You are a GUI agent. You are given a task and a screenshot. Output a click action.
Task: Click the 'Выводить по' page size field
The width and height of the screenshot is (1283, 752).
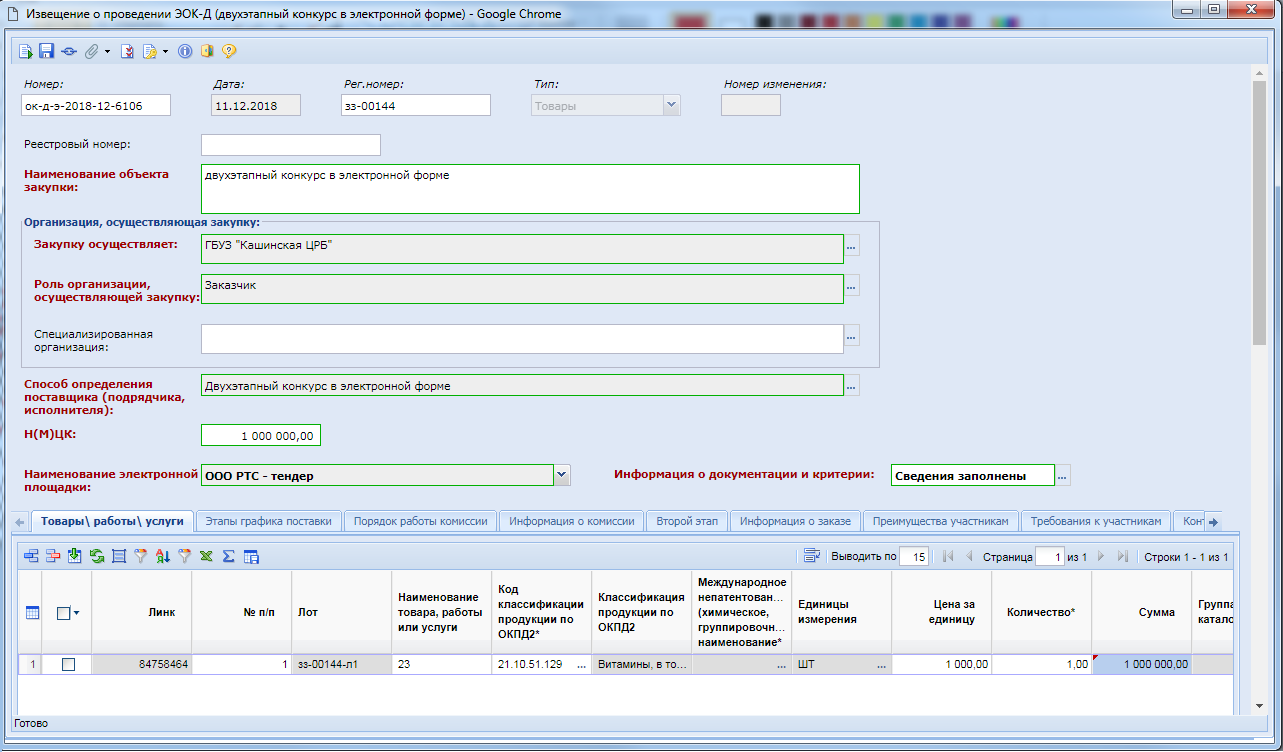tap(914, 556)
